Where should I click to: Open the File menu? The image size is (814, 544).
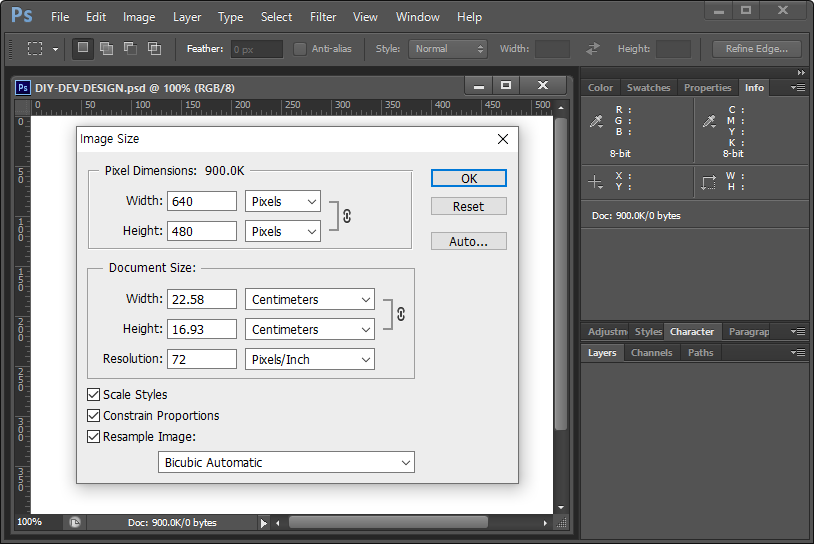tap(60, 17)
